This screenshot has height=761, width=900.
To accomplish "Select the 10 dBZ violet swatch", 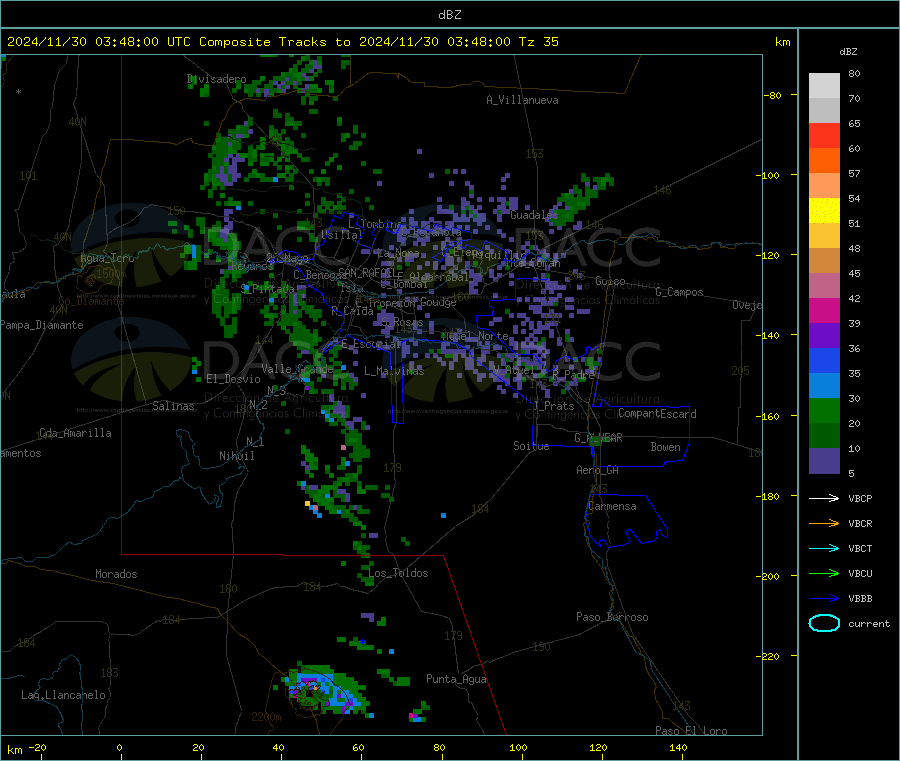I will pyautogui.click(x=824, y=460).
